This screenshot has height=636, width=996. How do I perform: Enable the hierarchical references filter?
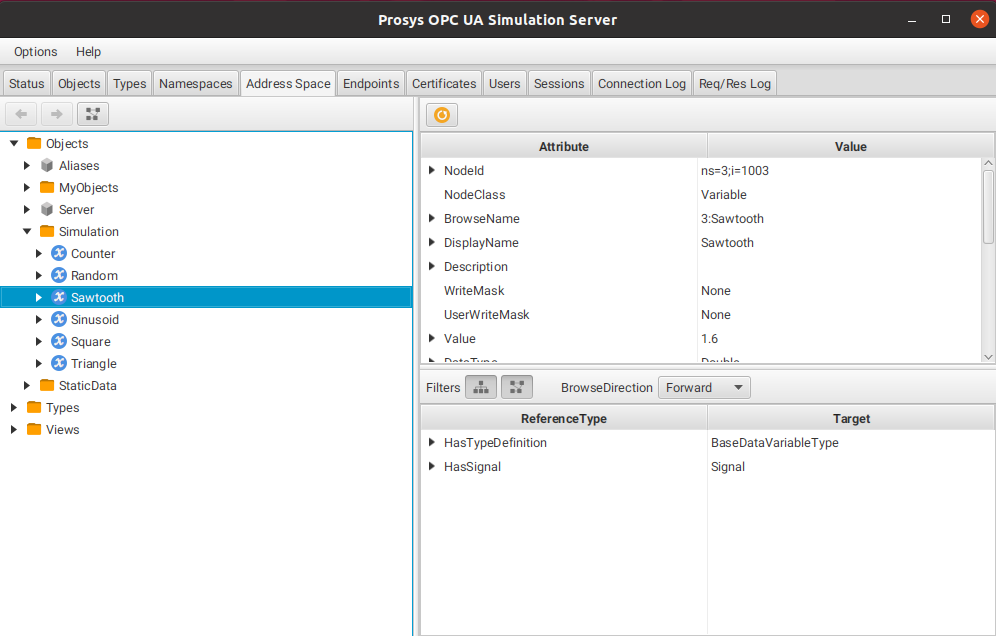(481, 386)
